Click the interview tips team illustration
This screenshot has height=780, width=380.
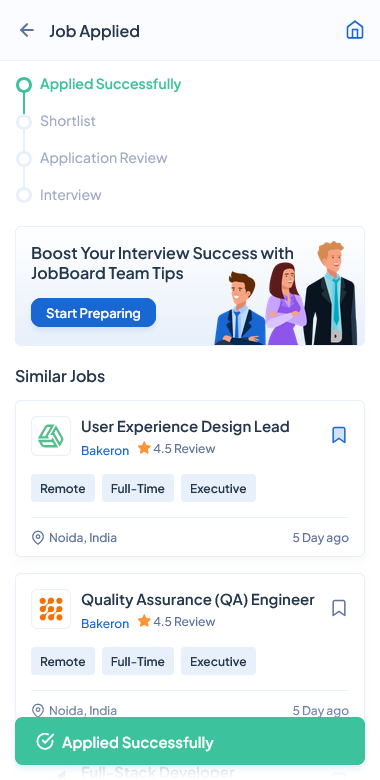point(286,293)
